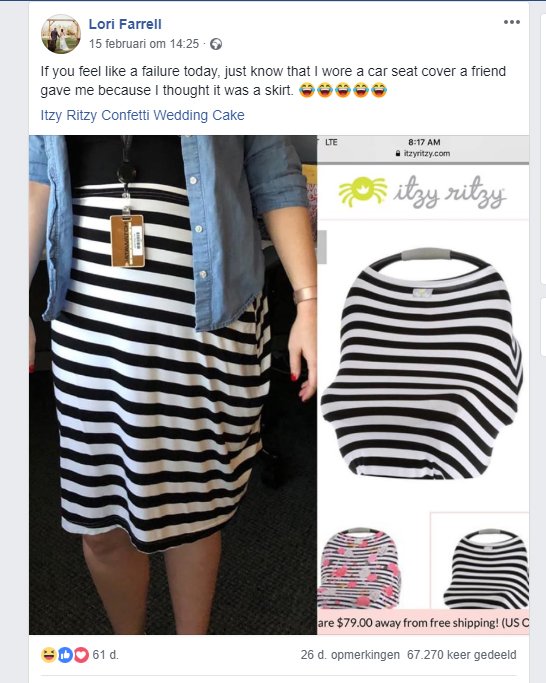Select the floral car seat cover thumbnail
Viewport: 546px width, 683px height.
coord(359,568)
